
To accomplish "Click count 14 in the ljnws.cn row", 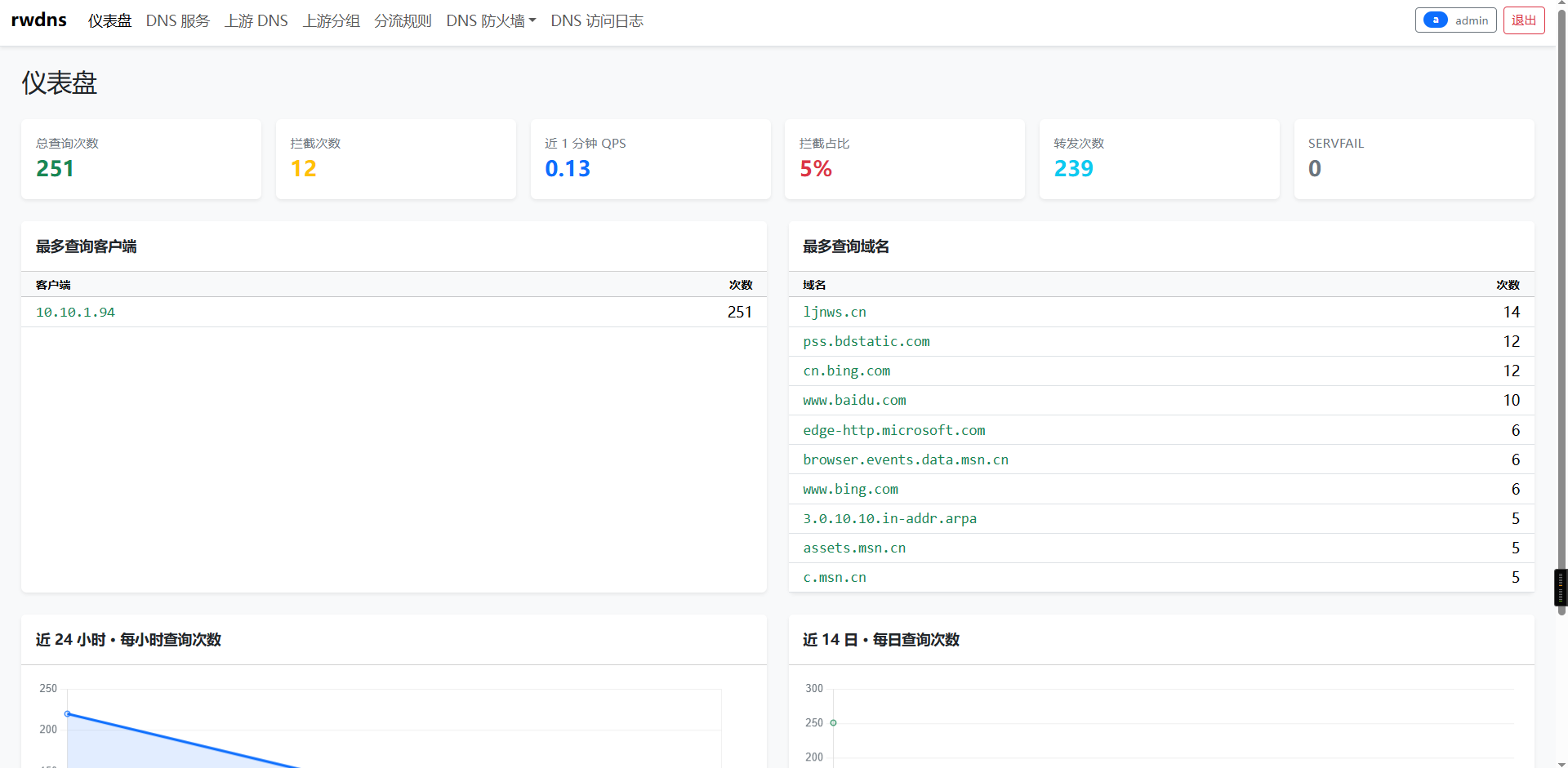I will (x=1512, y=313).
